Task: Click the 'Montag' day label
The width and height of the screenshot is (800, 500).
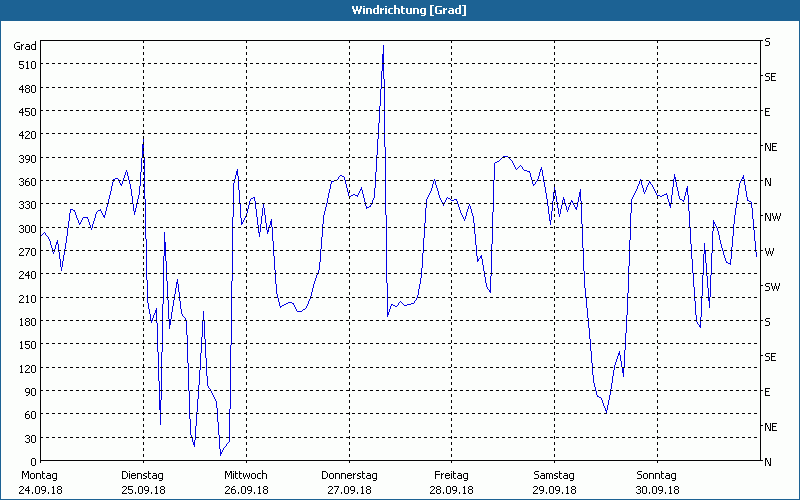Action: tap(39, 476)
